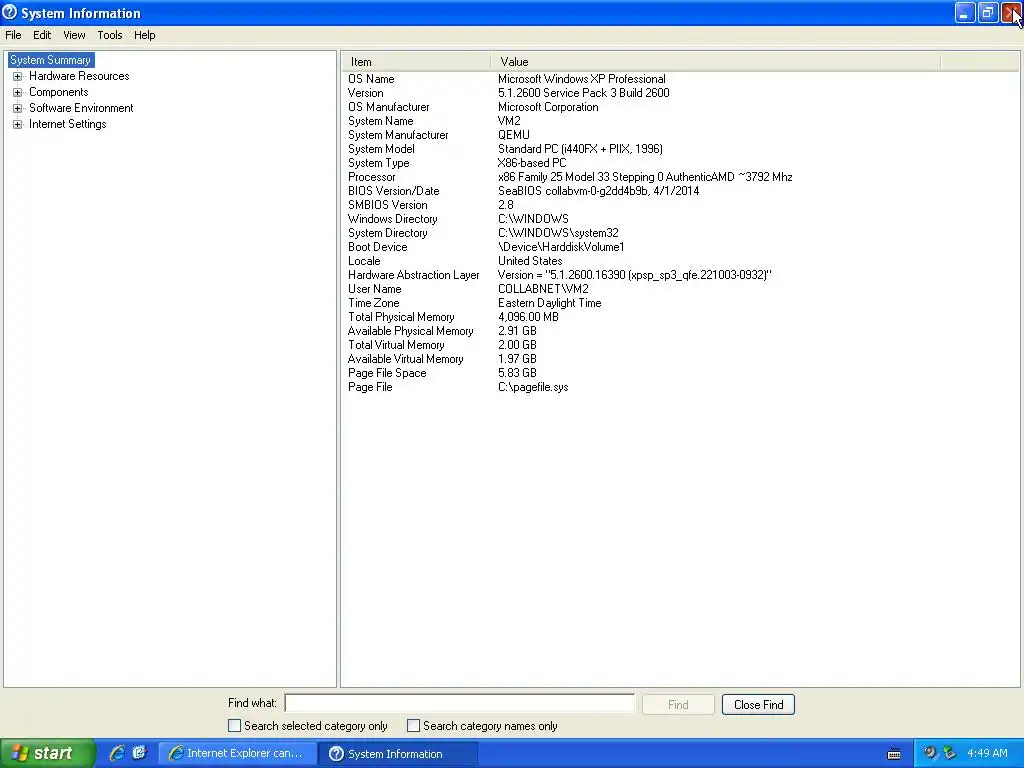Expand the Internet Settings tree node

[x=18, y=124]
